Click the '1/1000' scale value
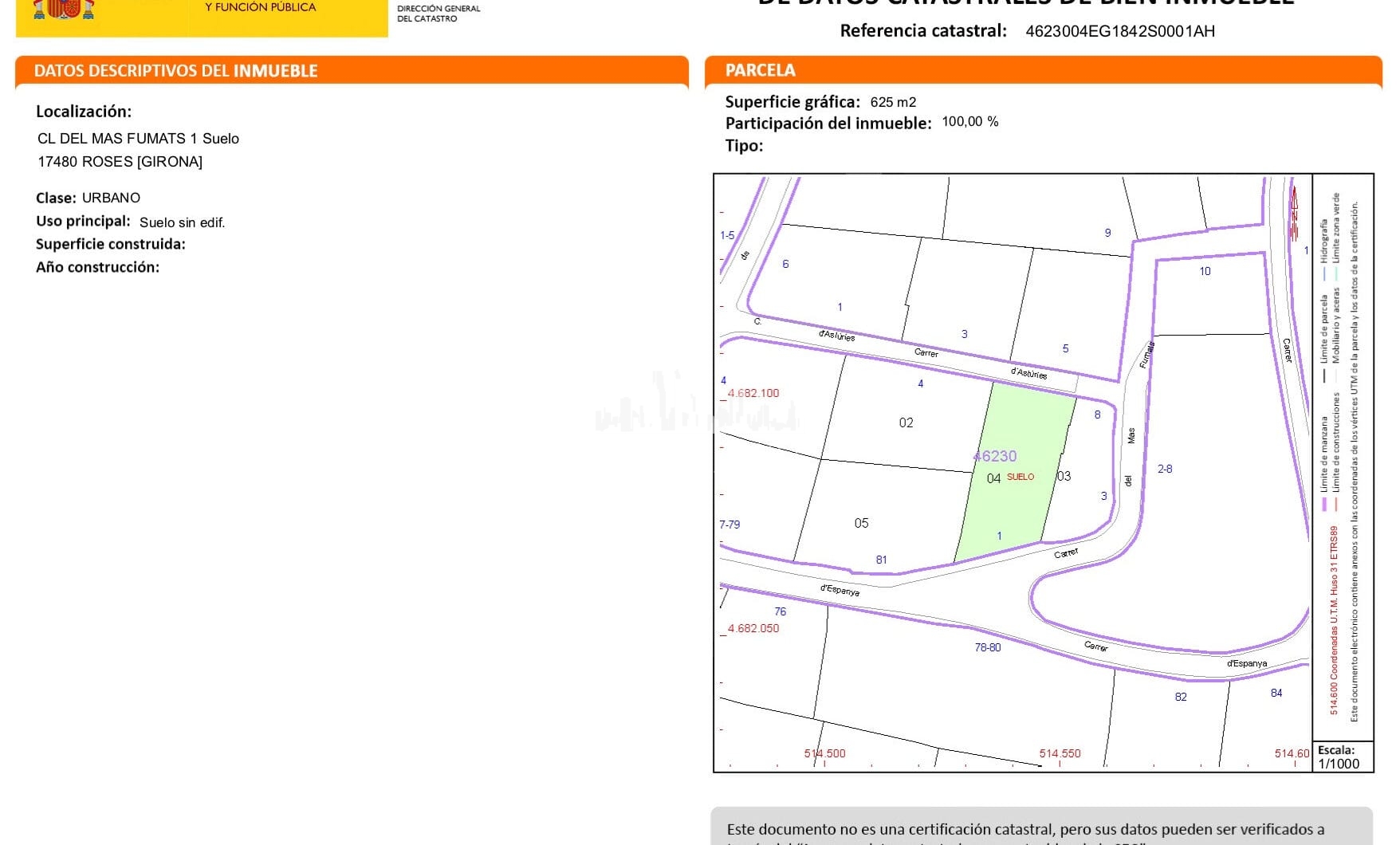 tap(1339, 764)
